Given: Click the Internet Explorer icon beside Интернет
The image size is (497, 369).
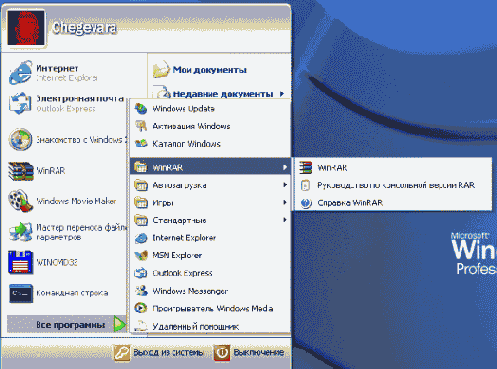Looking at the screenshot, I should [21, 72].
